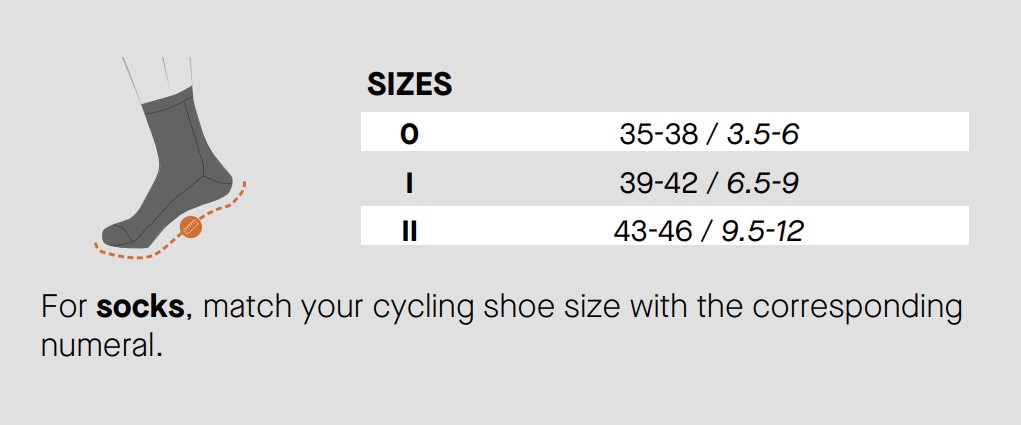Image resolution: width=1021 pixels, height=425 pixels.
Task: Click the italic 3.5-6 US range
Action: [763, 133]
